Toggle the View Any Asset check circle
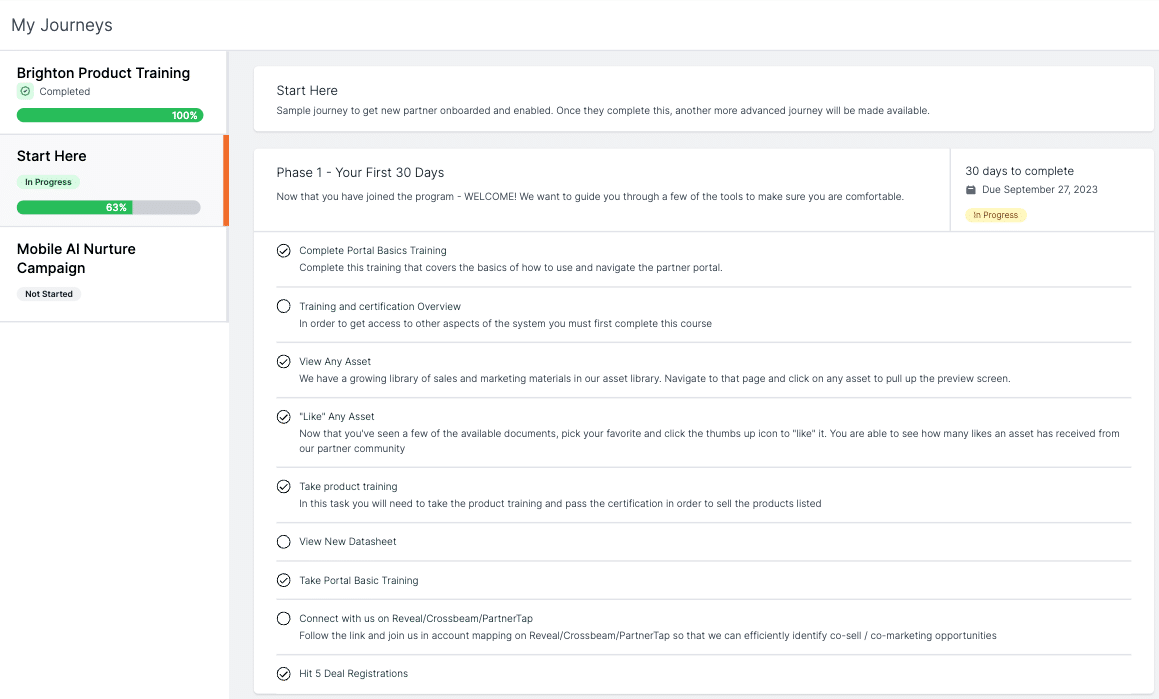 (283, 361)
